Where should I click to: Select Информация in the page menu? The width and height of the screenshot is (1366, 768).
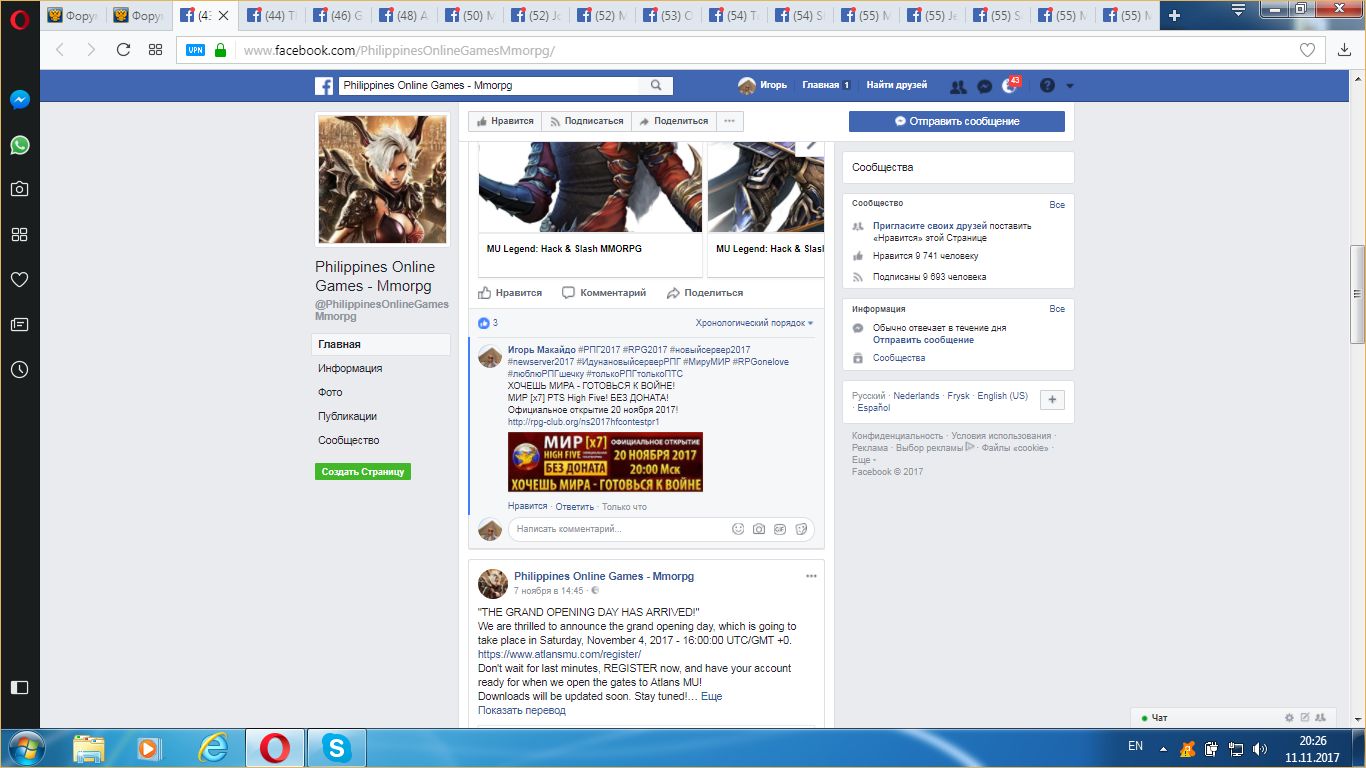(350, 368)
